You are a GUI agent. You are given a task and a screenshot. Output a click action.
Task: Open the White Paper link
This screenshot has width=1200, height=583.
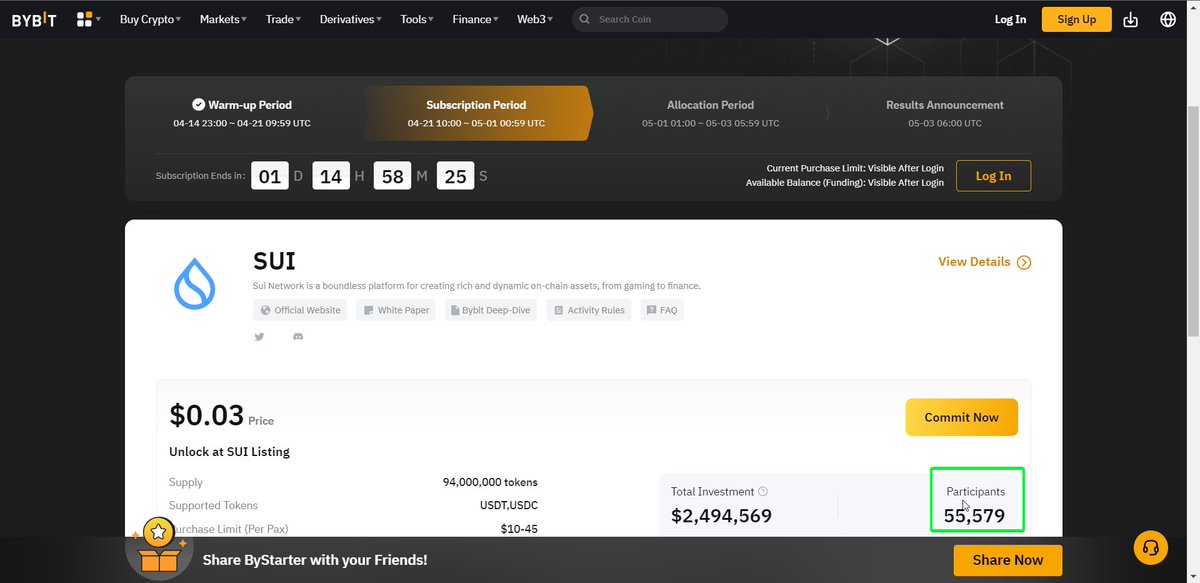[x=396, y=310]
